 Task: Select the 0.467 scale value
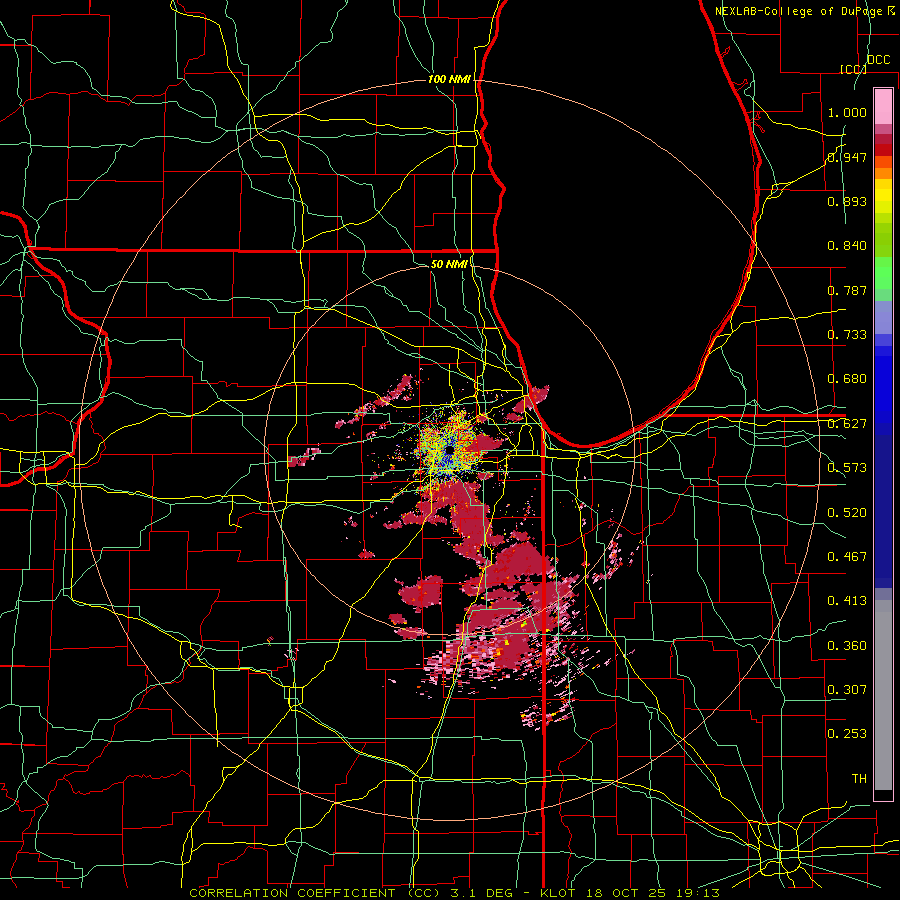coord(847,557)
